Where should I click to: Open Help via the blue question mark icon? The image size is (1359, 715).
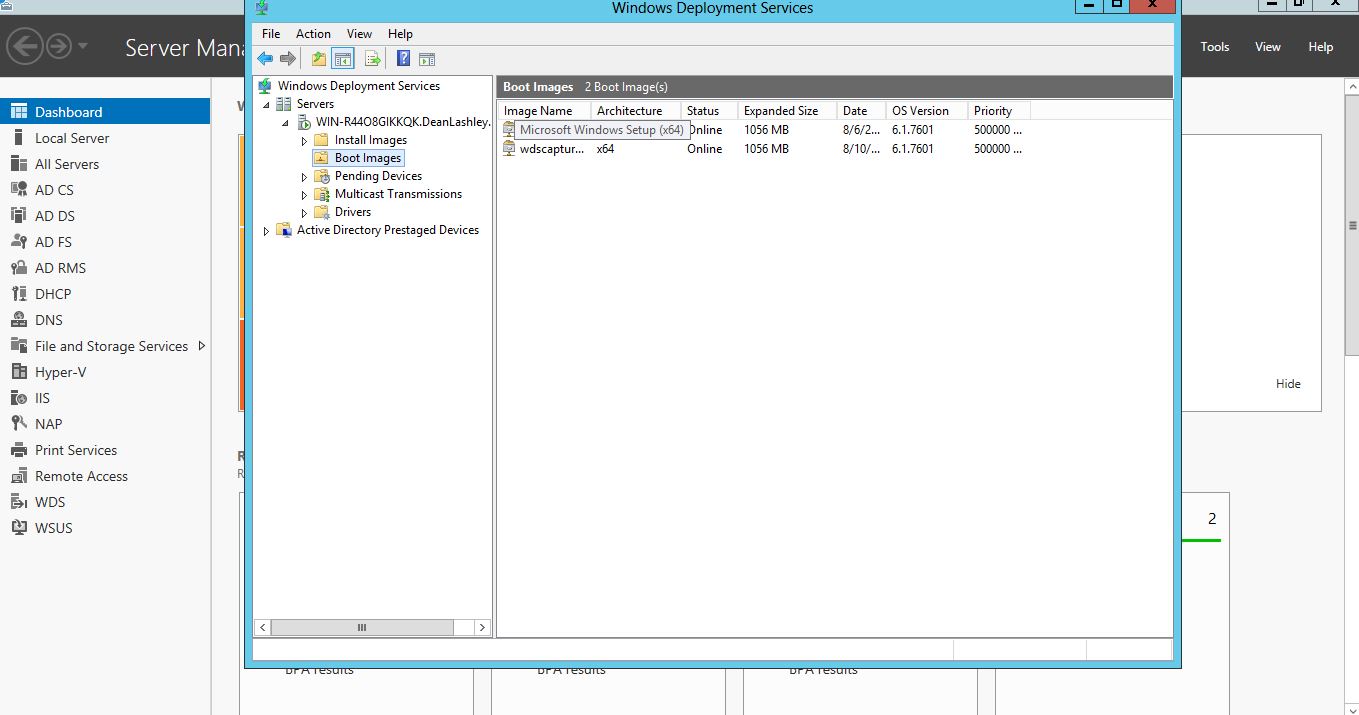pyautogui.click(x=403, y=59)
